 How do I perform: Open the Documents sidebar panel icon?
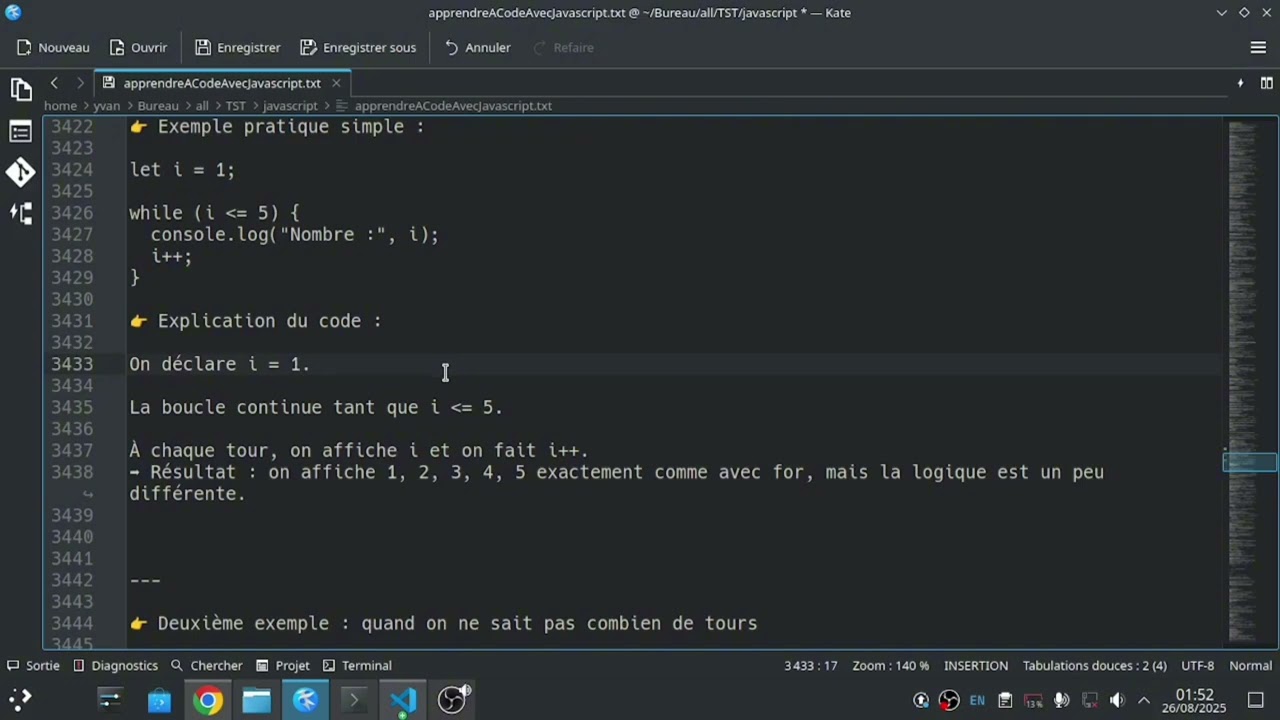click(x=20, y=90)
